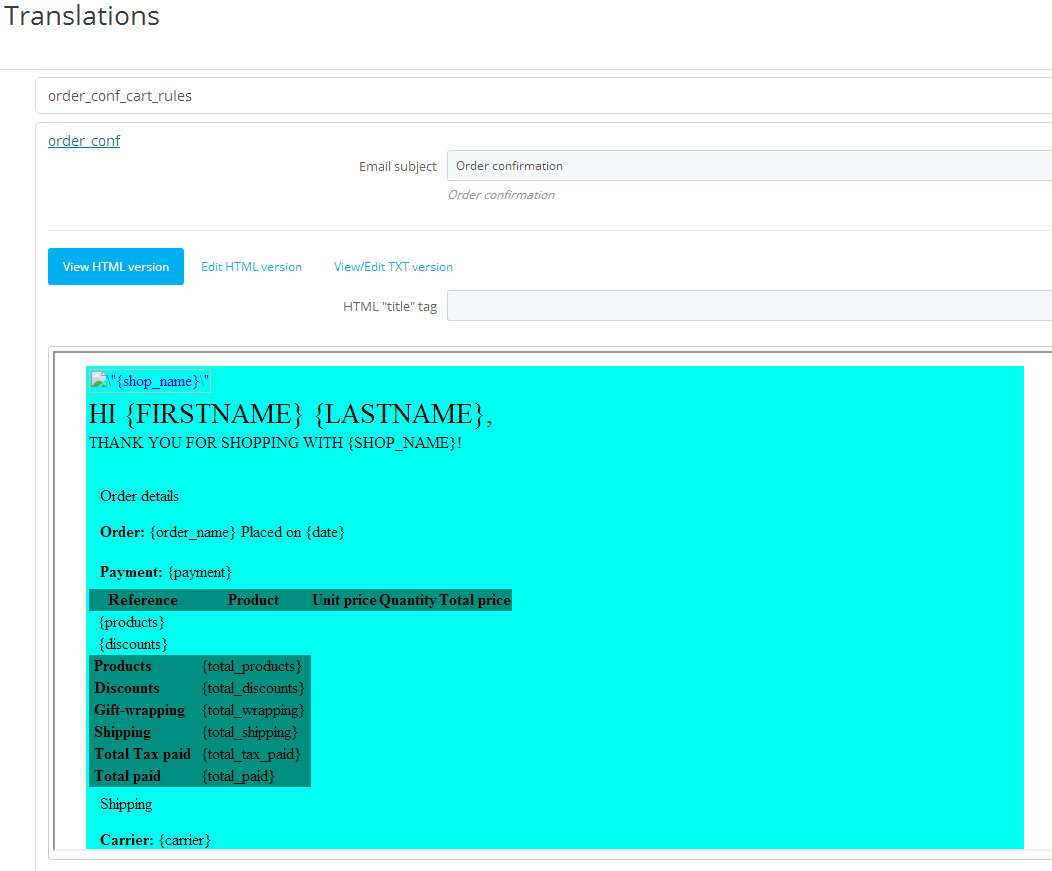Expand the order_conf_cart_rules template panel
The height and width of the screenshot is (871, 1052).
coord(543,96)
